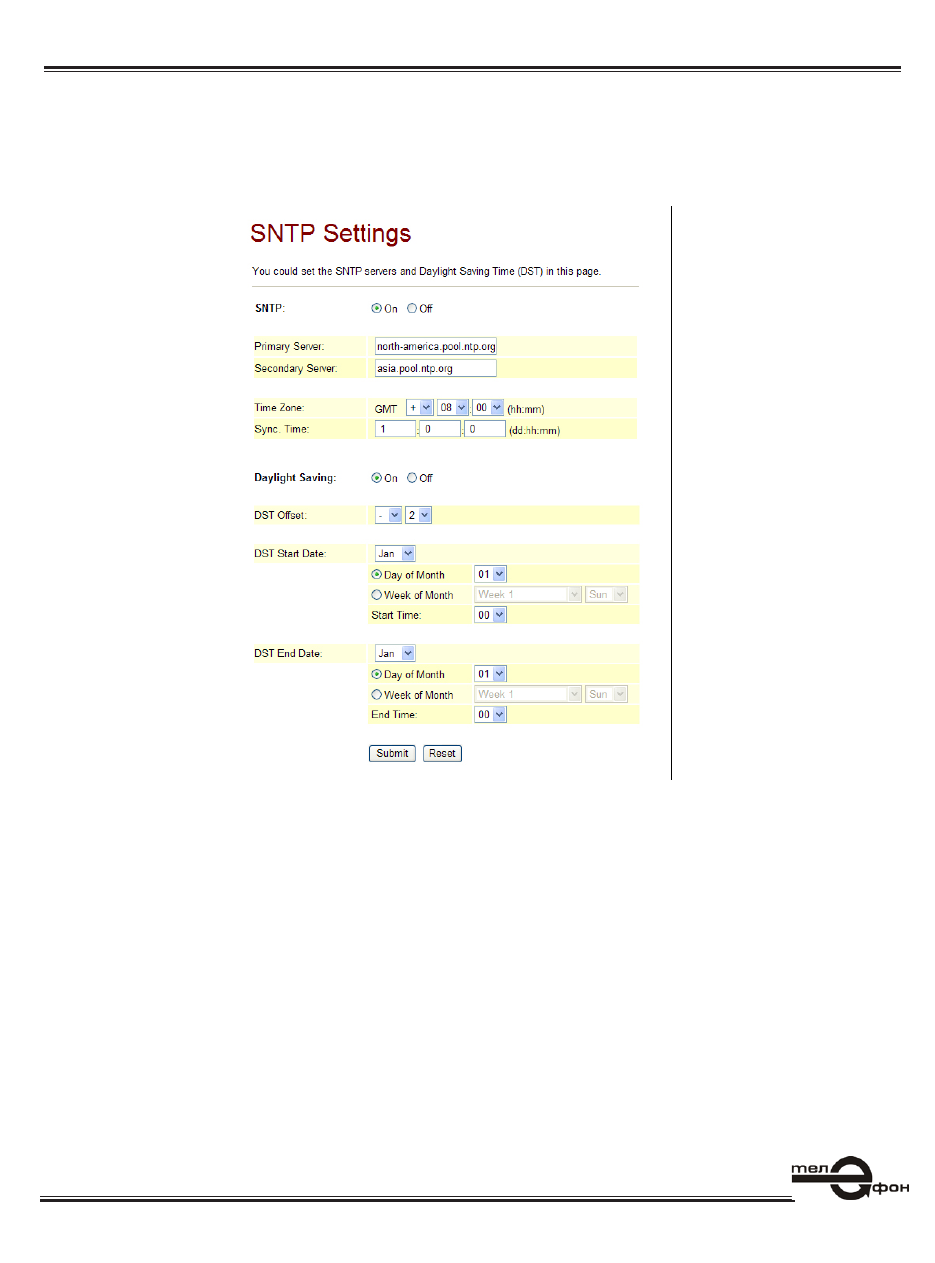The width and height of the screenshot is (935, 1263).
Task: Click the DST Start Date label
Action: pos(290,553)
